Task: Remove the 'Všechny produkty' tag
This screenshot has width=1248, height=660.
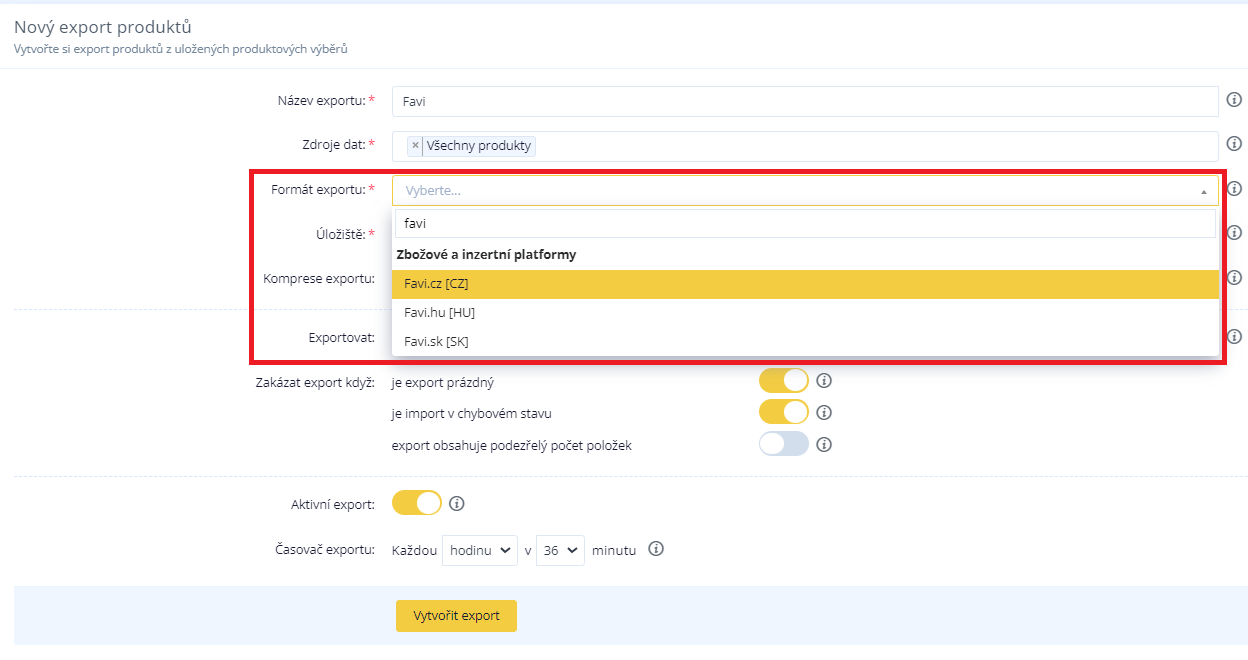Action: pyautogui.click(x=415, y=146)
